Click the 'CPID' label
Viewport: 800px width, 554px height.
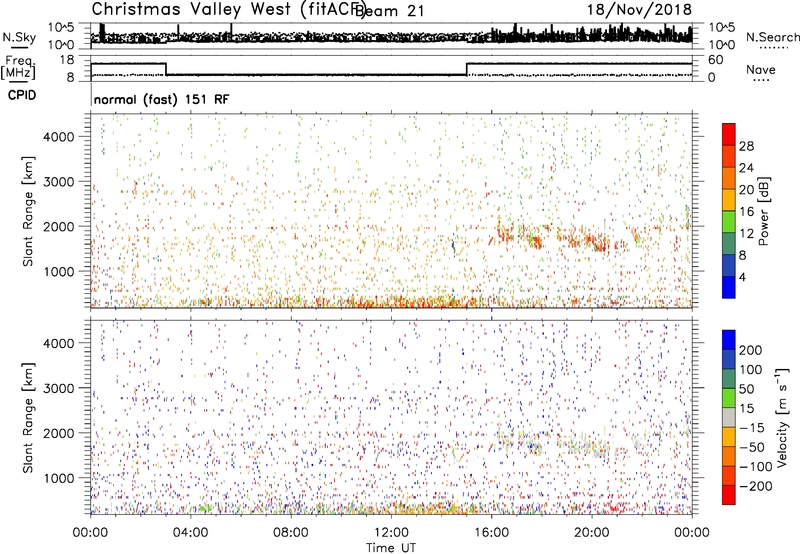[22, 95]
